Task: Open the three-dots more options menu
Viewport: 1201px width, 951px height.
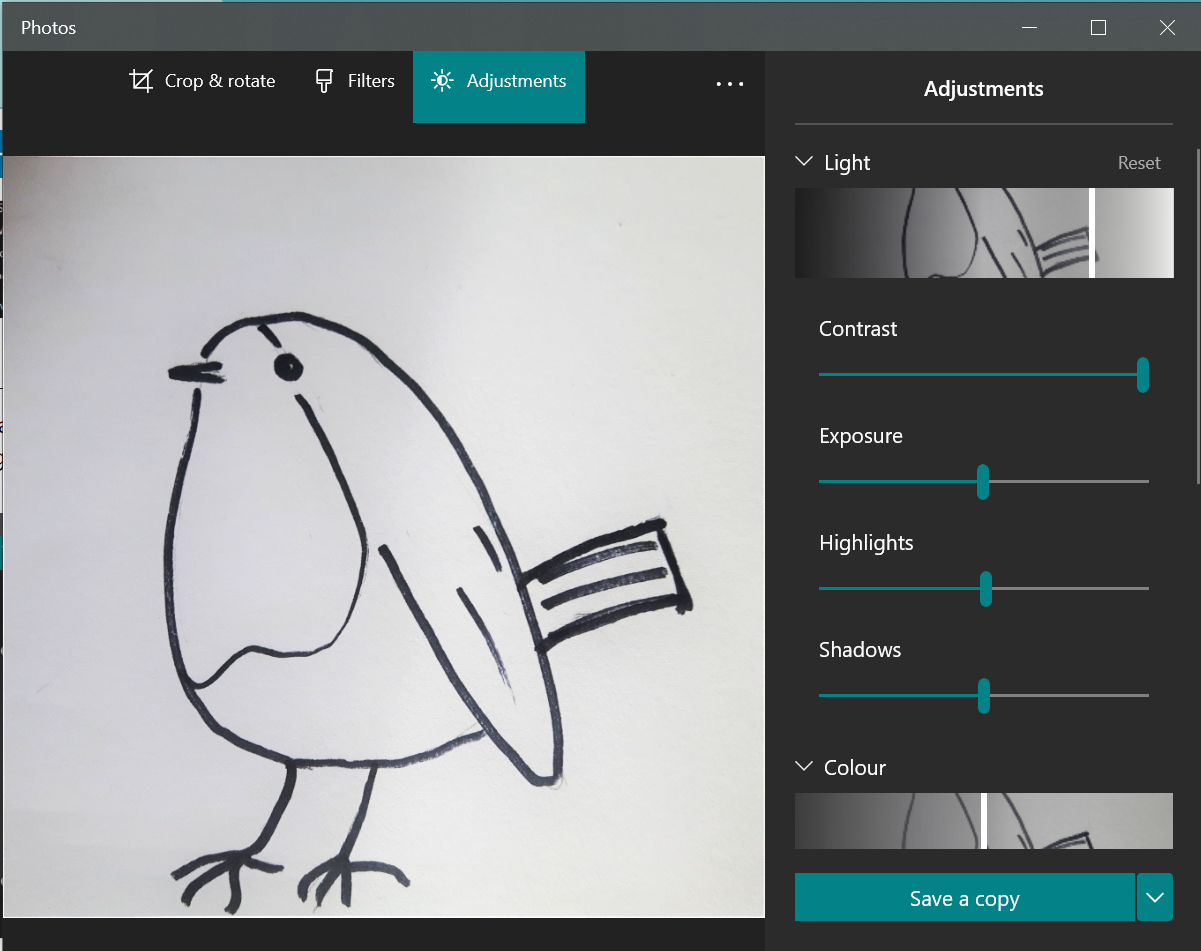Action: tap(730, 84)
